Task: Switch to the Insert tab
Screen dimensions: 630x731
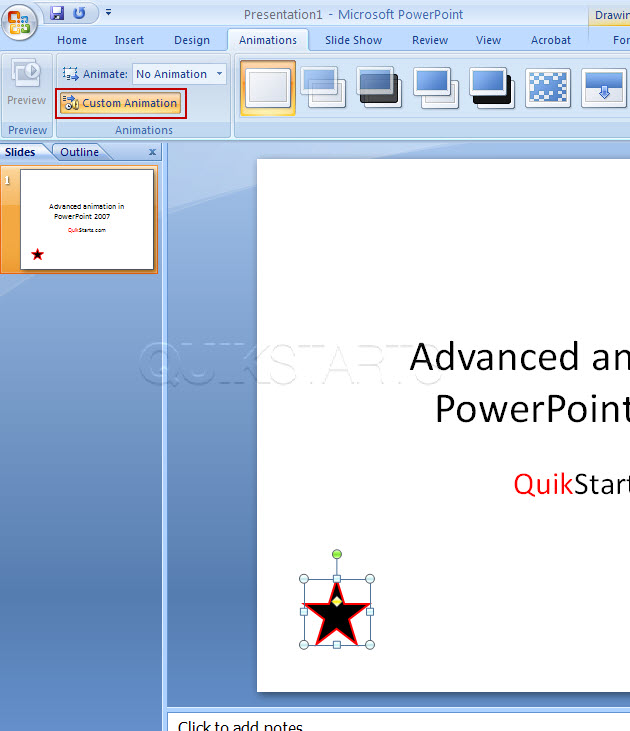Action: point(129,40)
